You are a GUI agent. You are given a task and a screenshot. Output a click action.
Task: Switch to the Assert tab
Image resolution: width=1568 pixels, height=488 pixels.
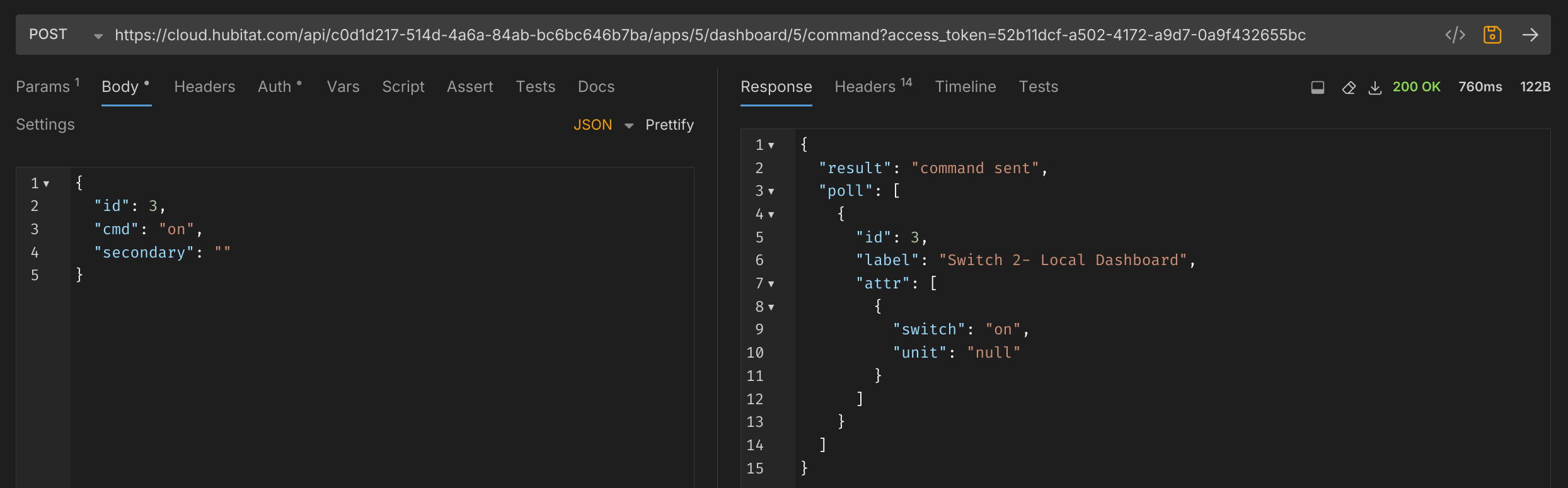(x=470, y=87)
